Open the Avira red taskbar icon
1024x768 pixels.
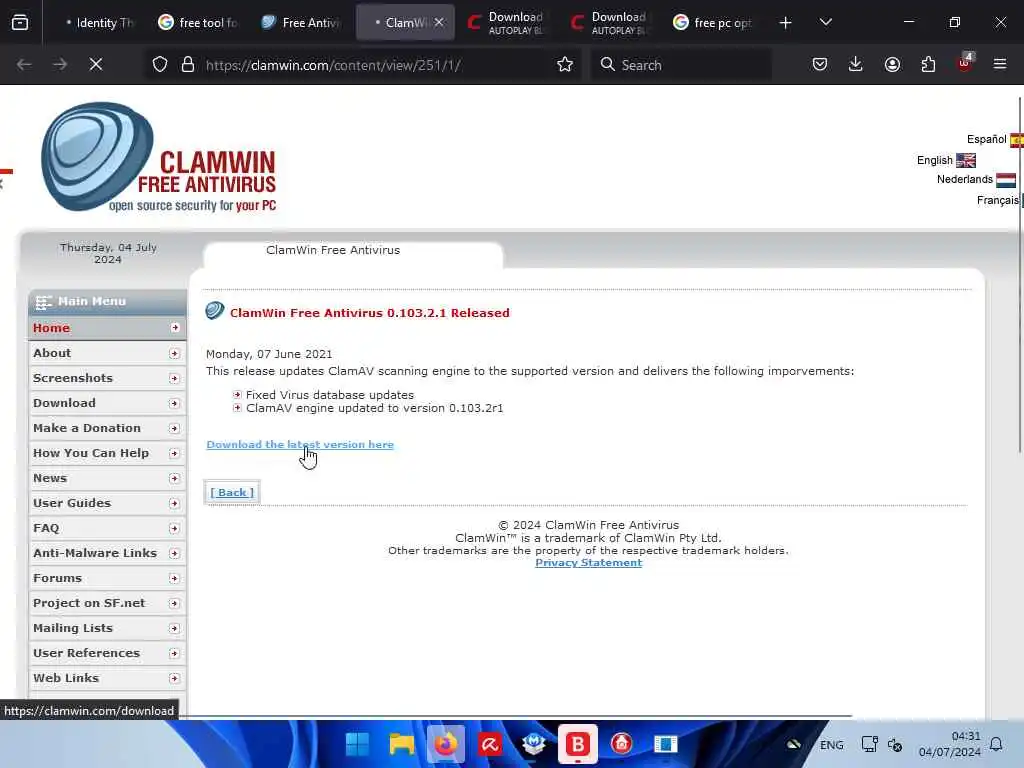pos(490,744)
